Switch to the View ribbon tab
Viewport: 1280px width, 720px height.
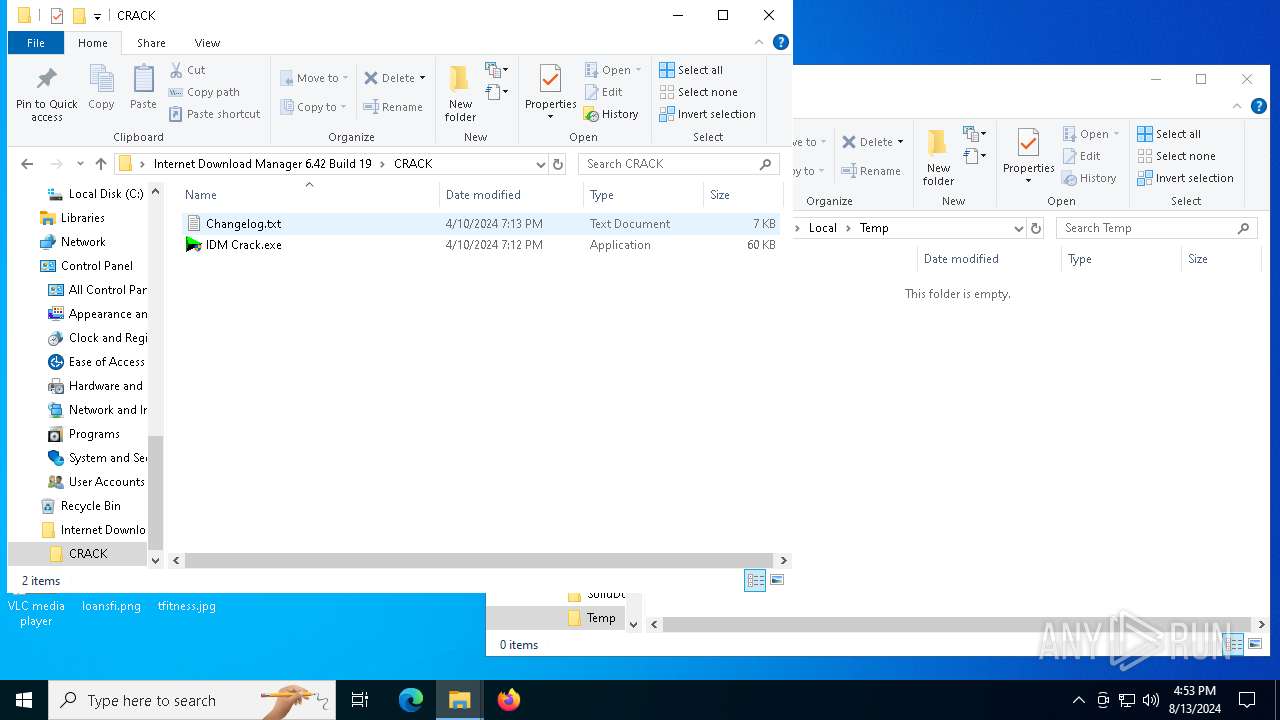(x=207, y=43)
